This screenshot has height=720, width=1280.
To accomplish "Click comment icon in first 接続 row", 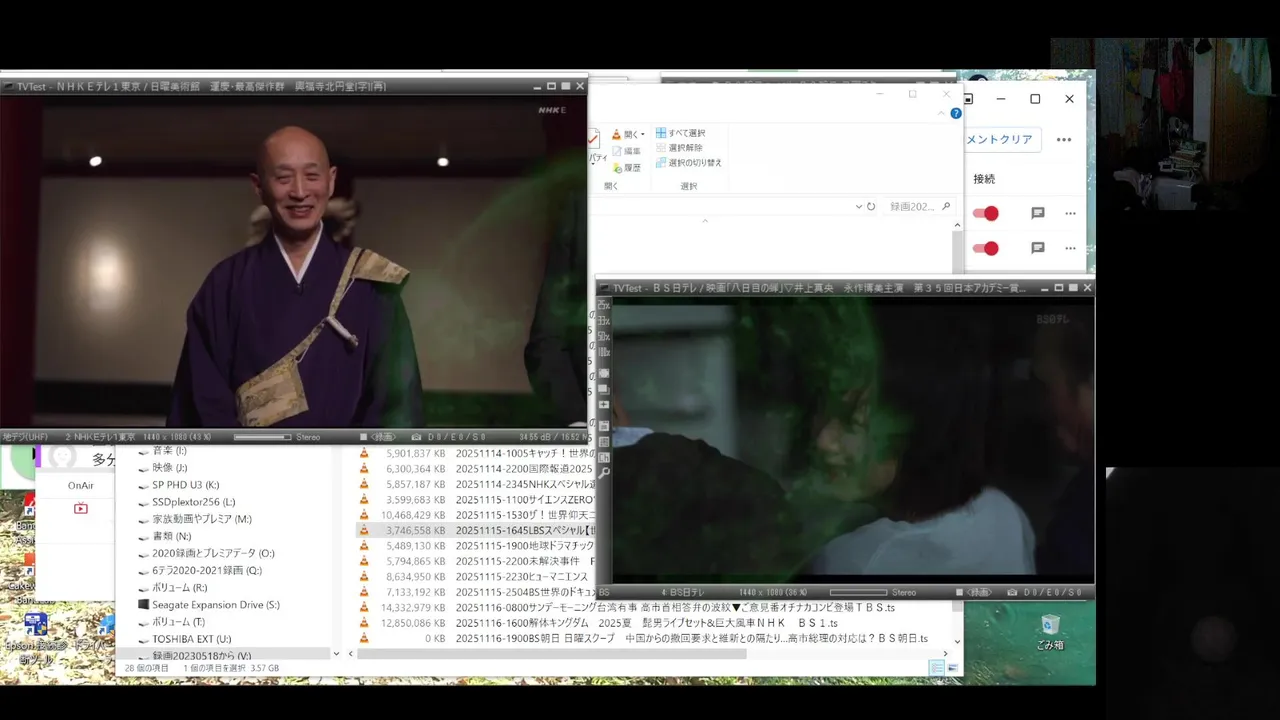I will tap(1038, 213).
